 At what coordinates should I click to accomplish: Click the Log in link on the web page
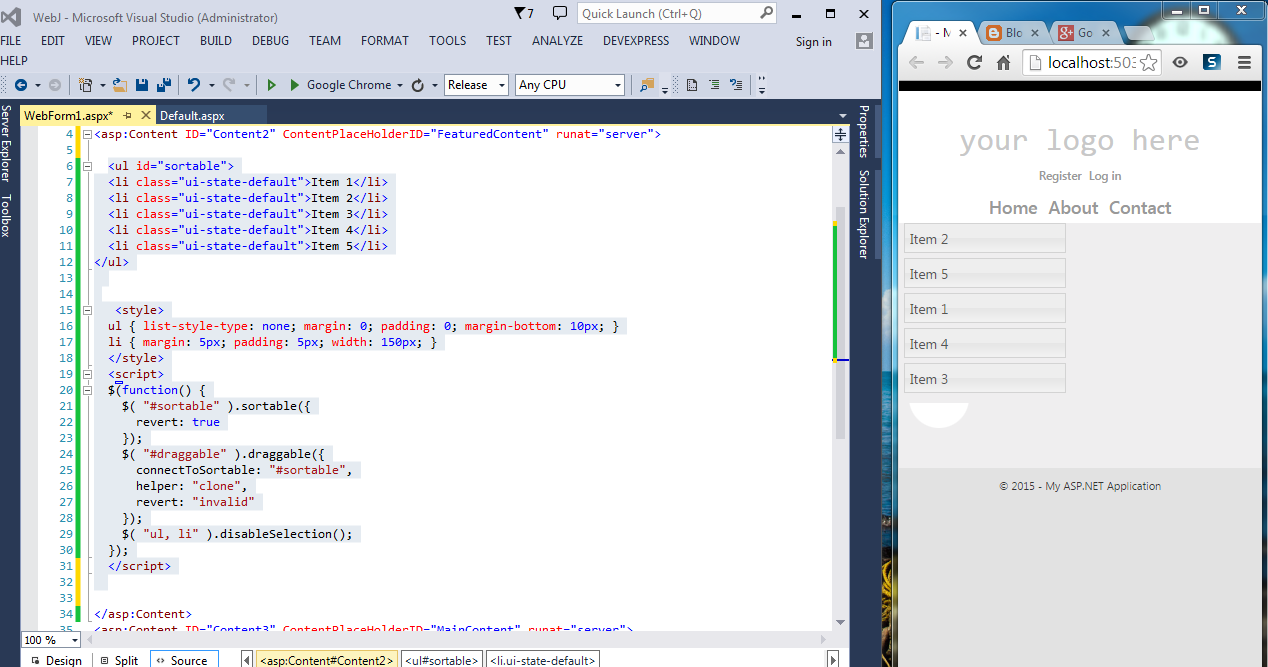click(x=1105, y=176)
